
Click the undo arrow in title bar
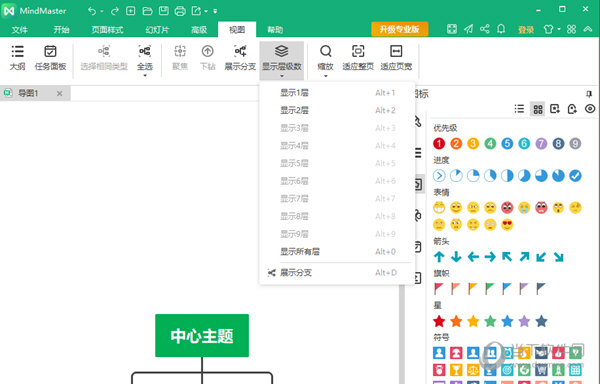92,11
